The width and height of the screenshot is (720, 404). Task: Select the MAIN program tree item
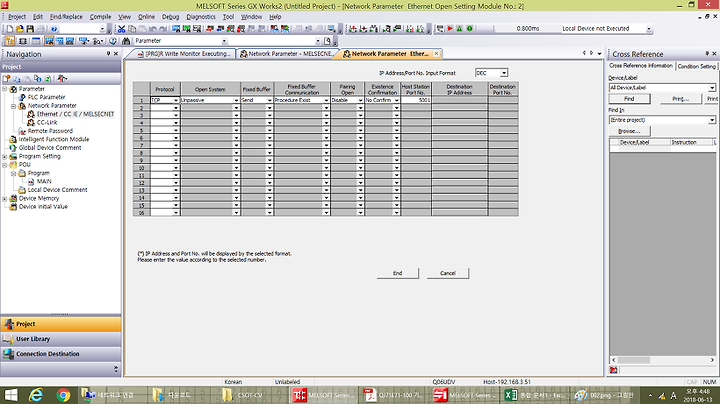(44, 181)
